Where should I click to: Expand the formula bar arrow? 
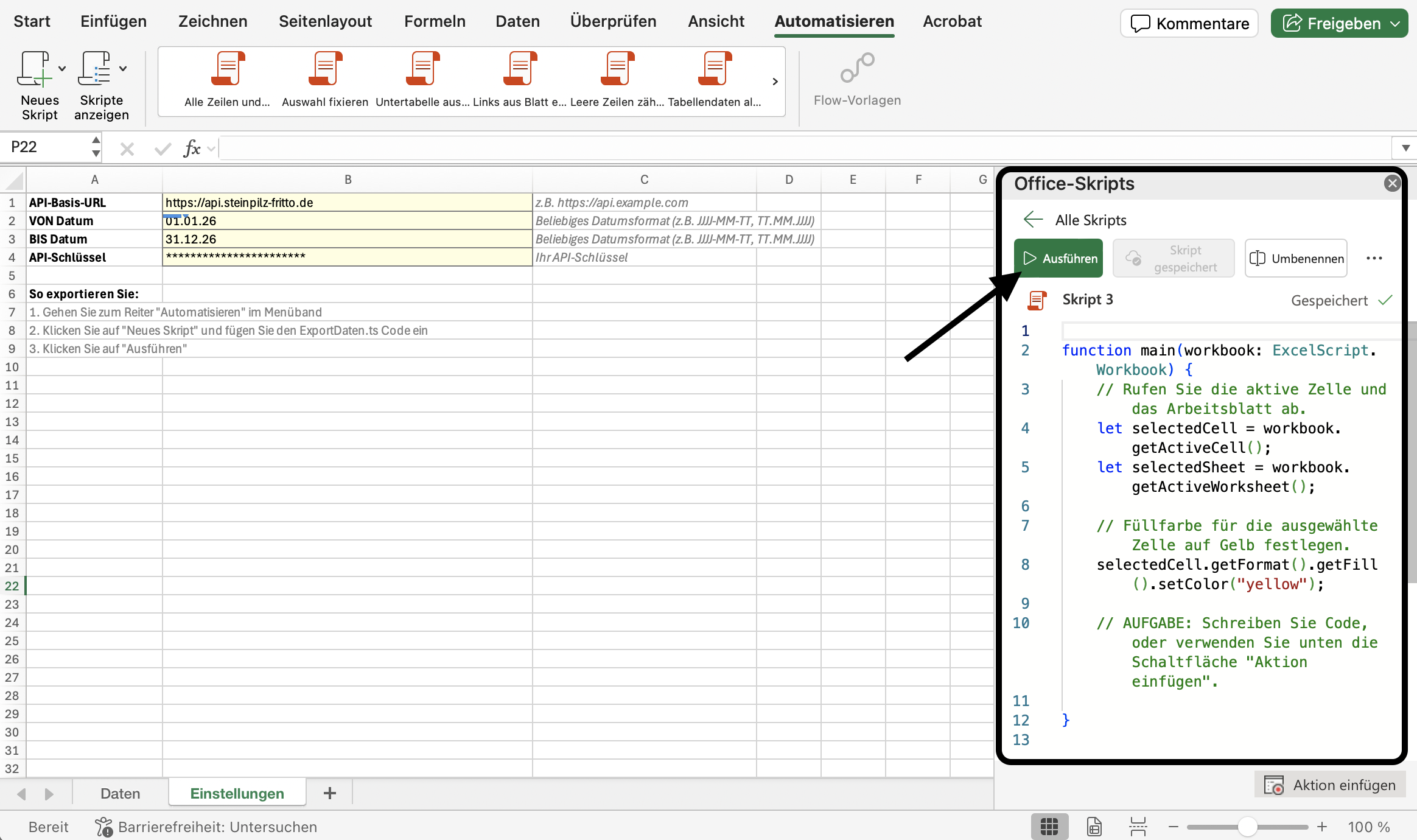click(1405, 148)
